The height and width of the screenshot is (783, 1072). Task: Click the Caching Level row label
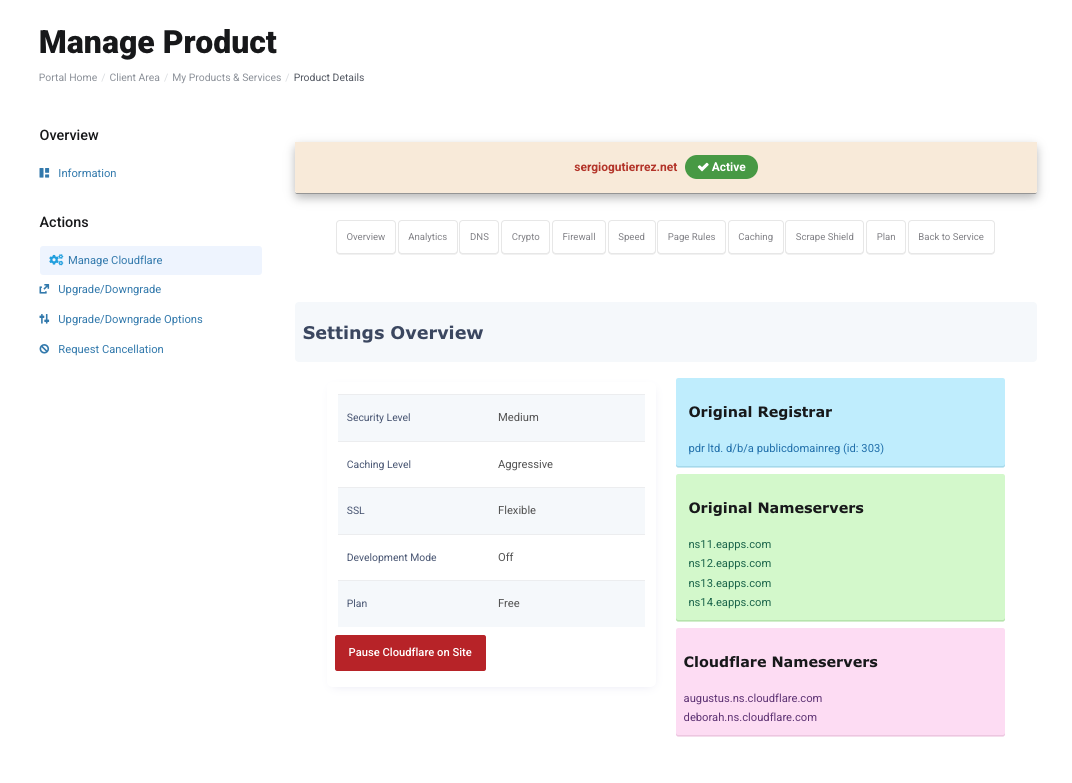click(x=379, y=464)
